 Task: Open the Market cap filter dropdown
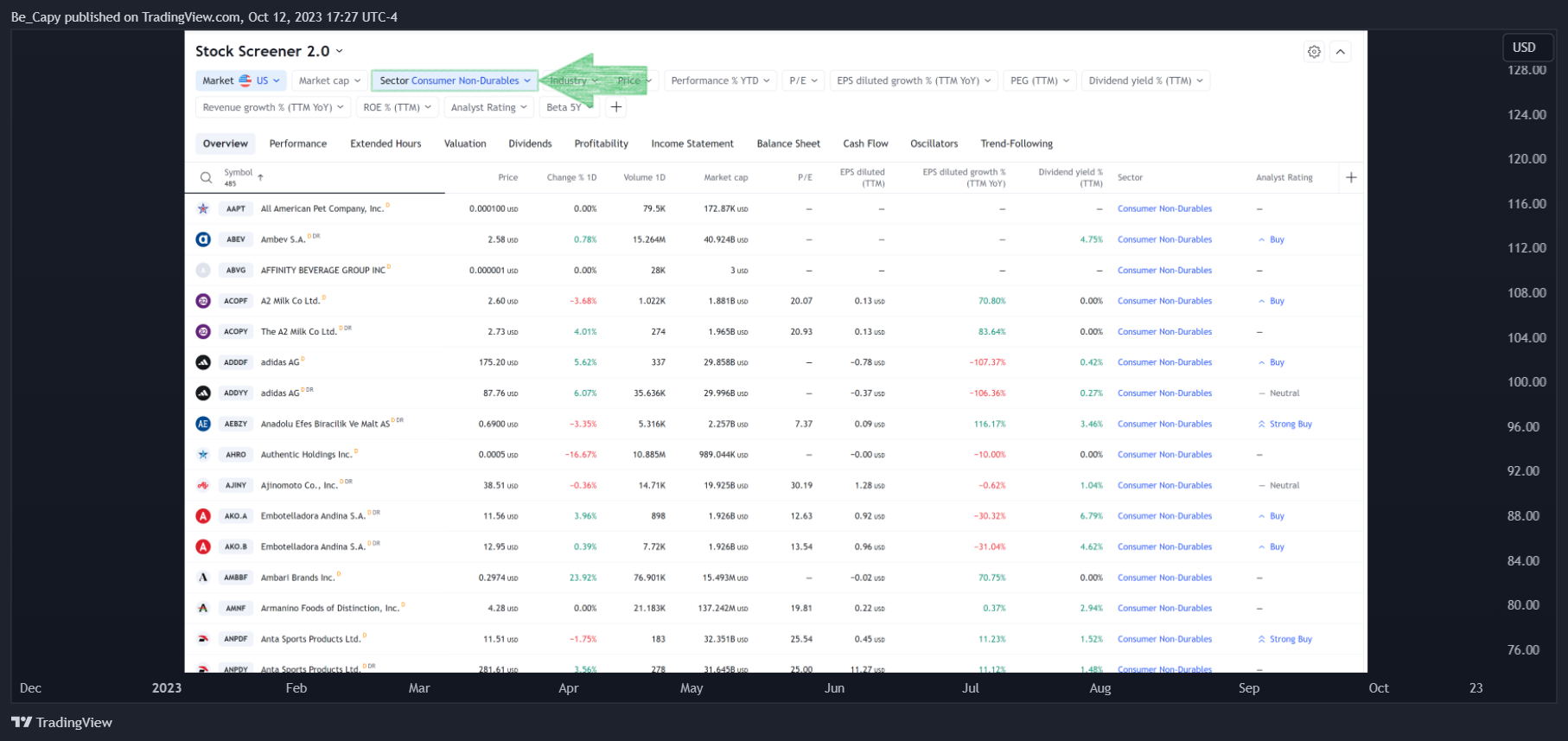pyautogui.click(x=329, y=80)
